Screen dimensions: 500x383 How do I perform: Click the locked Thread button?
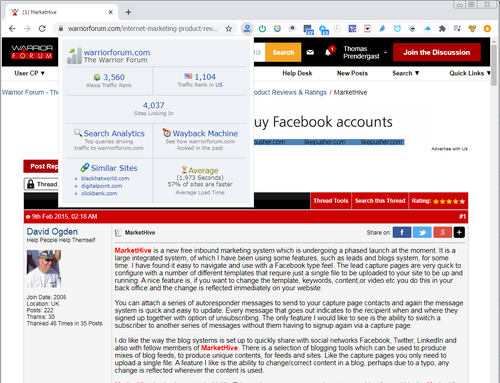pyautogui.click(x=41, y=184)
